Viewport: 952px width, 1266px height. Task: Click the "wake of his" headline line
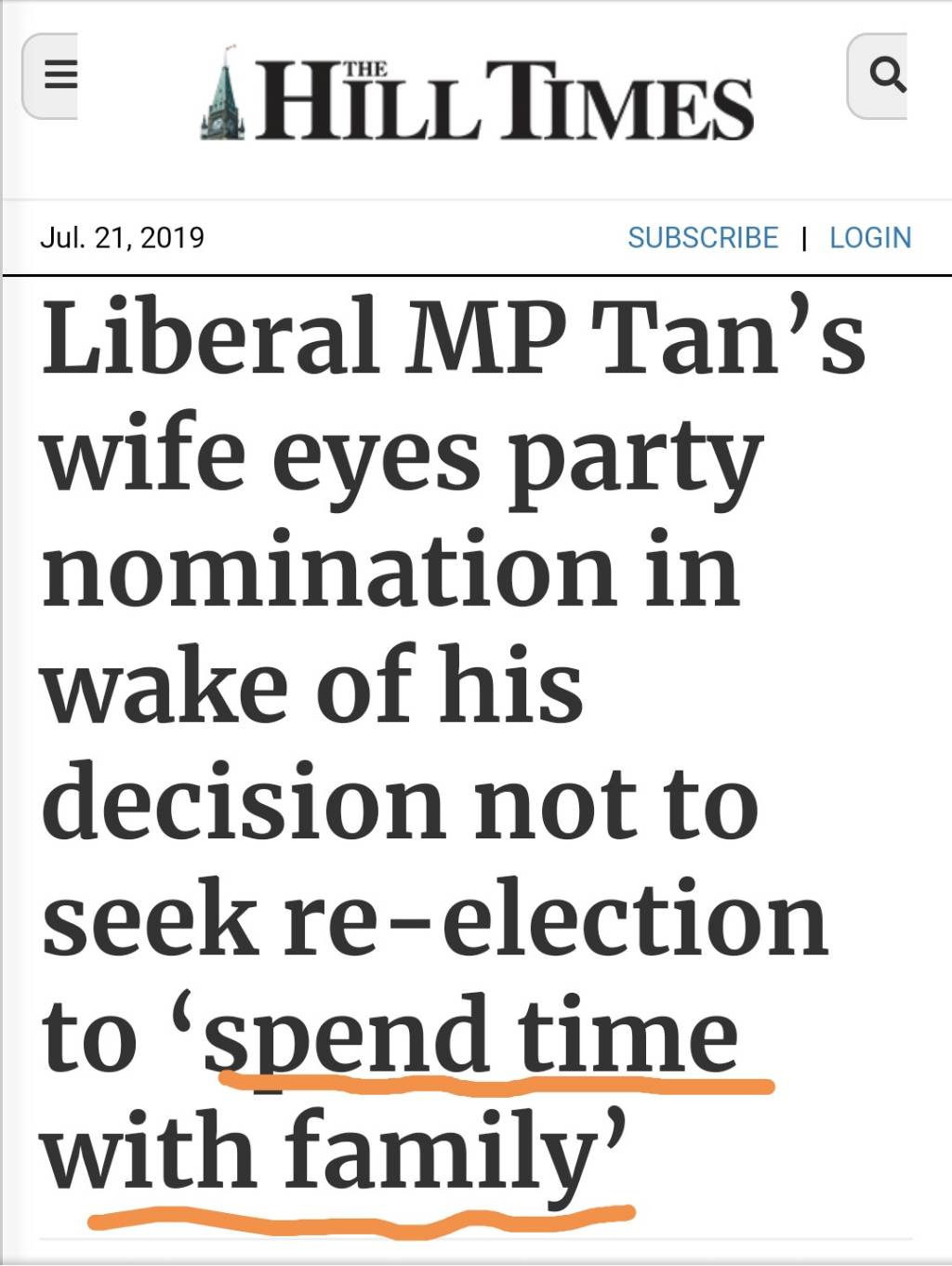(x=312, y=686)
